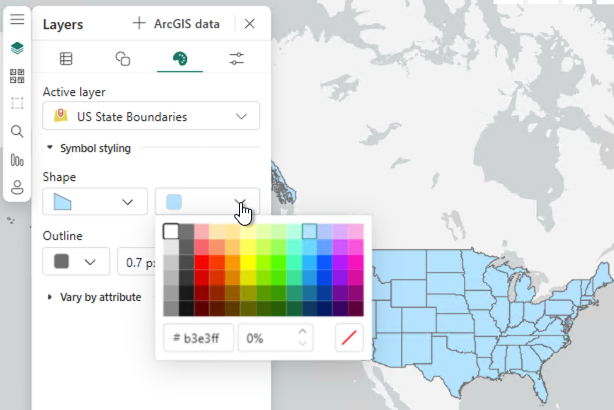Viewport: 614px width, 410px height.
Task: Activate the dashed rectangle selection tool
Action: (17, 103)
